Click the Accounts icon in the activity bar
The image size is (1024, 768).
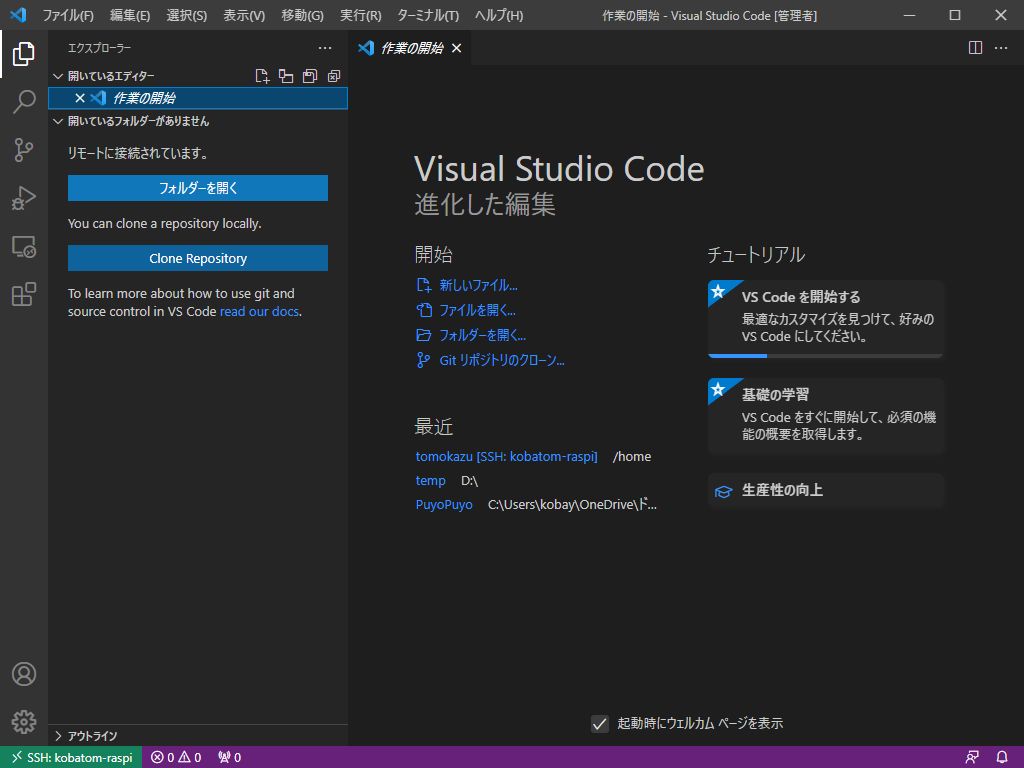tap(23, 674)
